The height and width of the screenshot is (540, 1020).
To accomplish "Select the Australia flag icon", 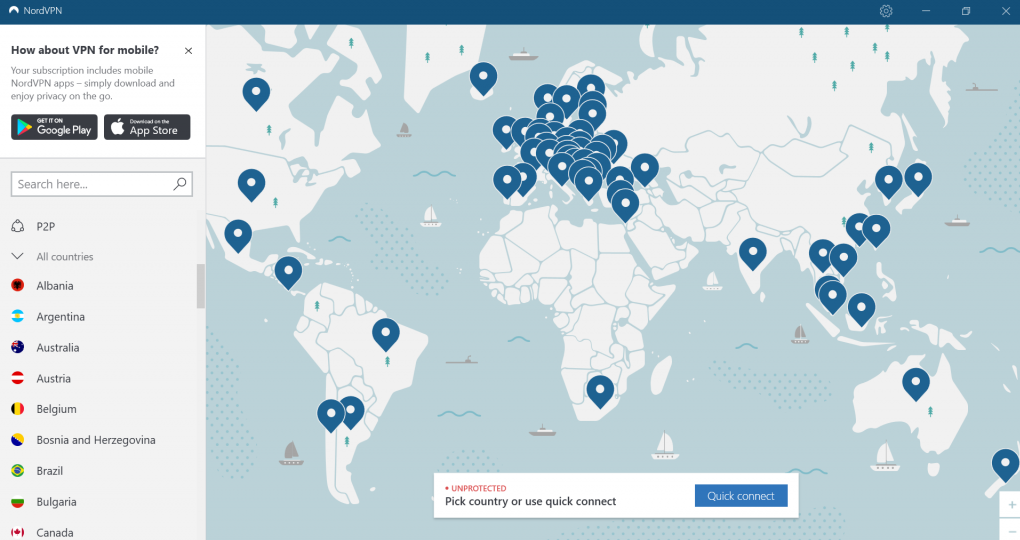I will (18, 347).
